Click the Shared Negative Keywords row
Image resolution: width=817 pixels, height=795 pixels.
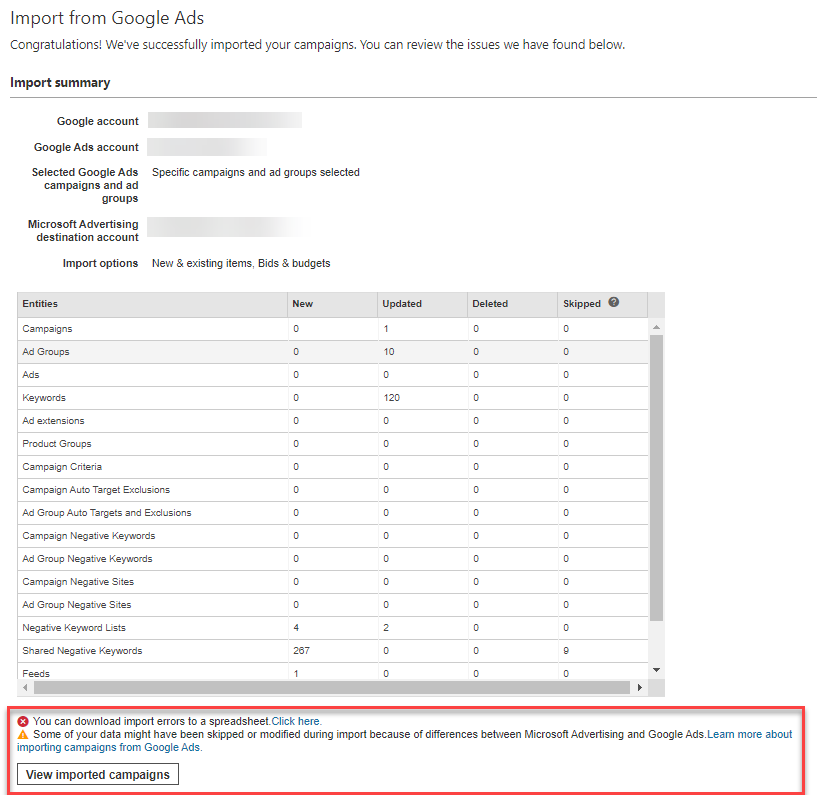[82, 651]
